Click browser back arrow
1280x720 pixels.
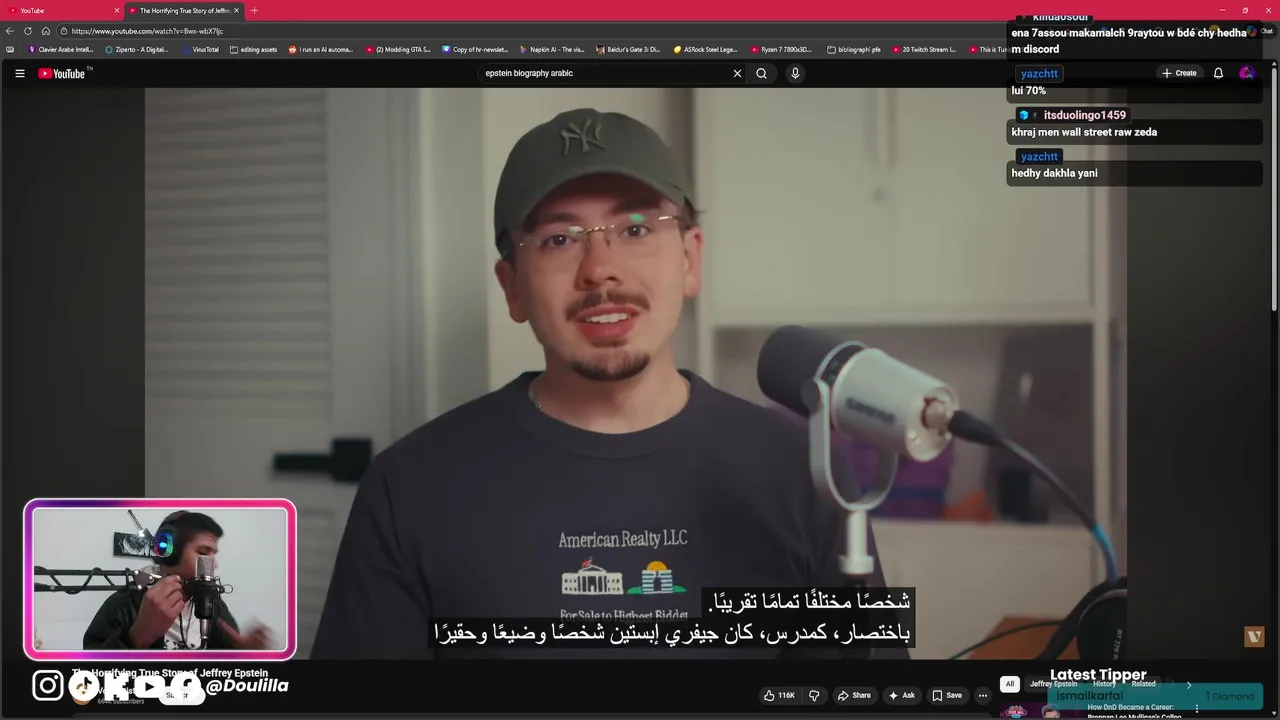[10, 31]
